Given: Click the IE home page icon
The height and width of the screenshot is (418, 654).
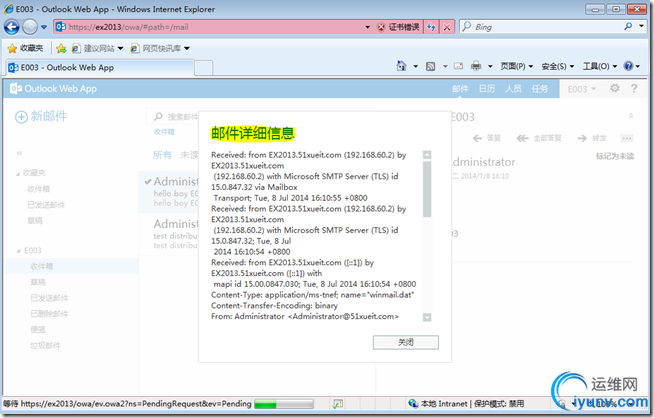Looking at the screenshot, I should [x=401, y=66].
